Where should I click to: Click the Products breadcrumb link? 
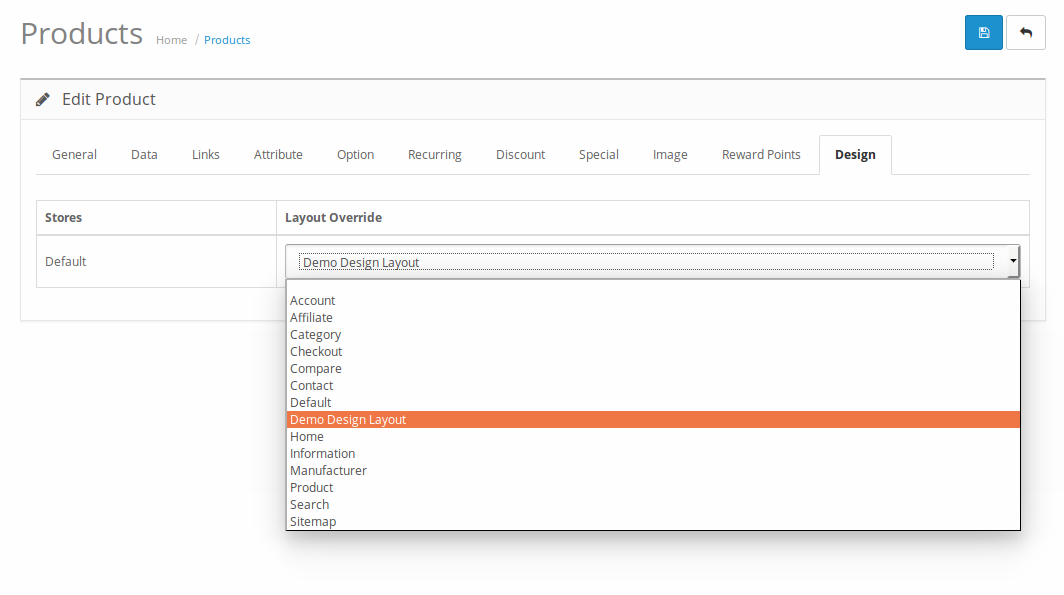pyautogui.click(x=227, y=41)
